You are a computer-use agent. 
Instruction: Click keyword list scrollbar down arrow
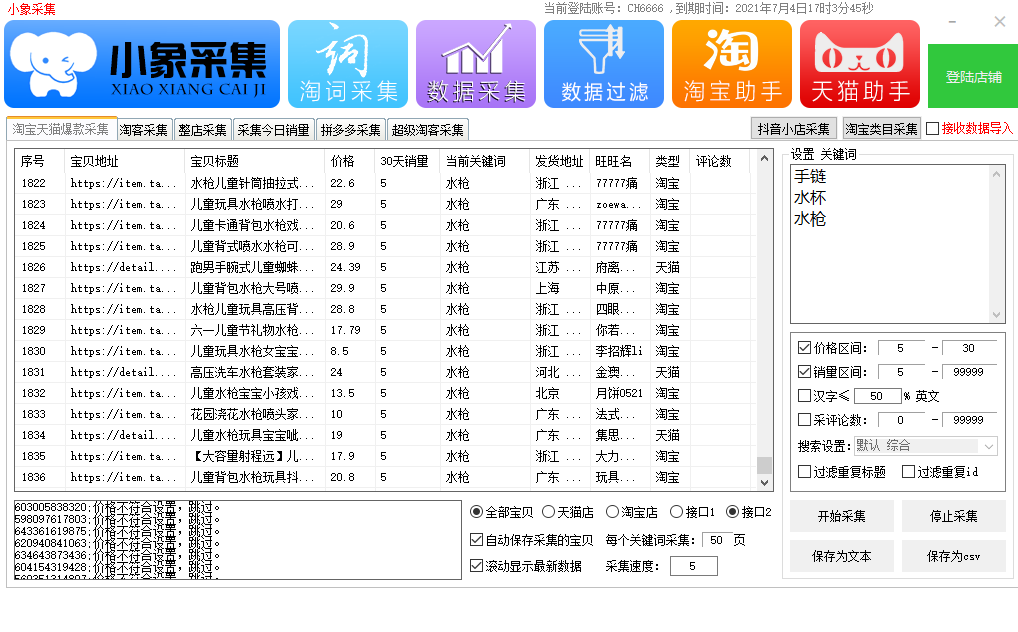click(997, 315)
